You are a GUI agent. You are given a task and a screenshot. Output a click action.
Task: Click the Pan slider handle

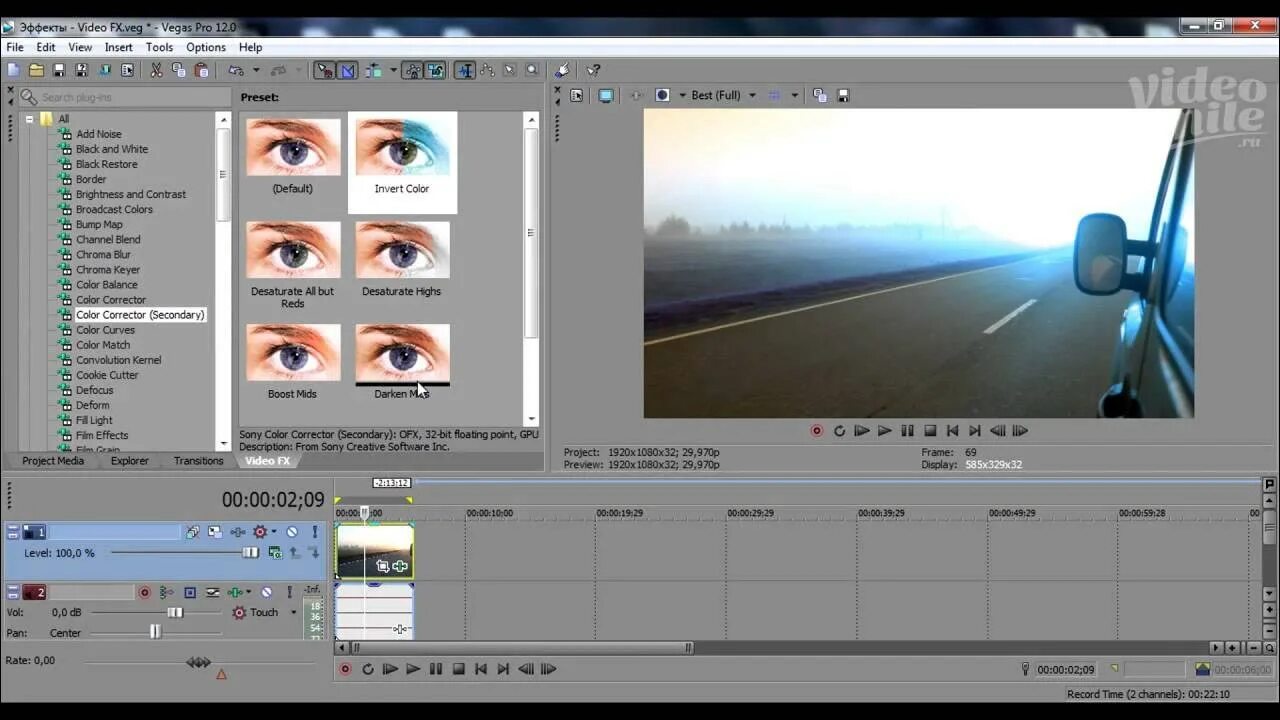(155, 632)
